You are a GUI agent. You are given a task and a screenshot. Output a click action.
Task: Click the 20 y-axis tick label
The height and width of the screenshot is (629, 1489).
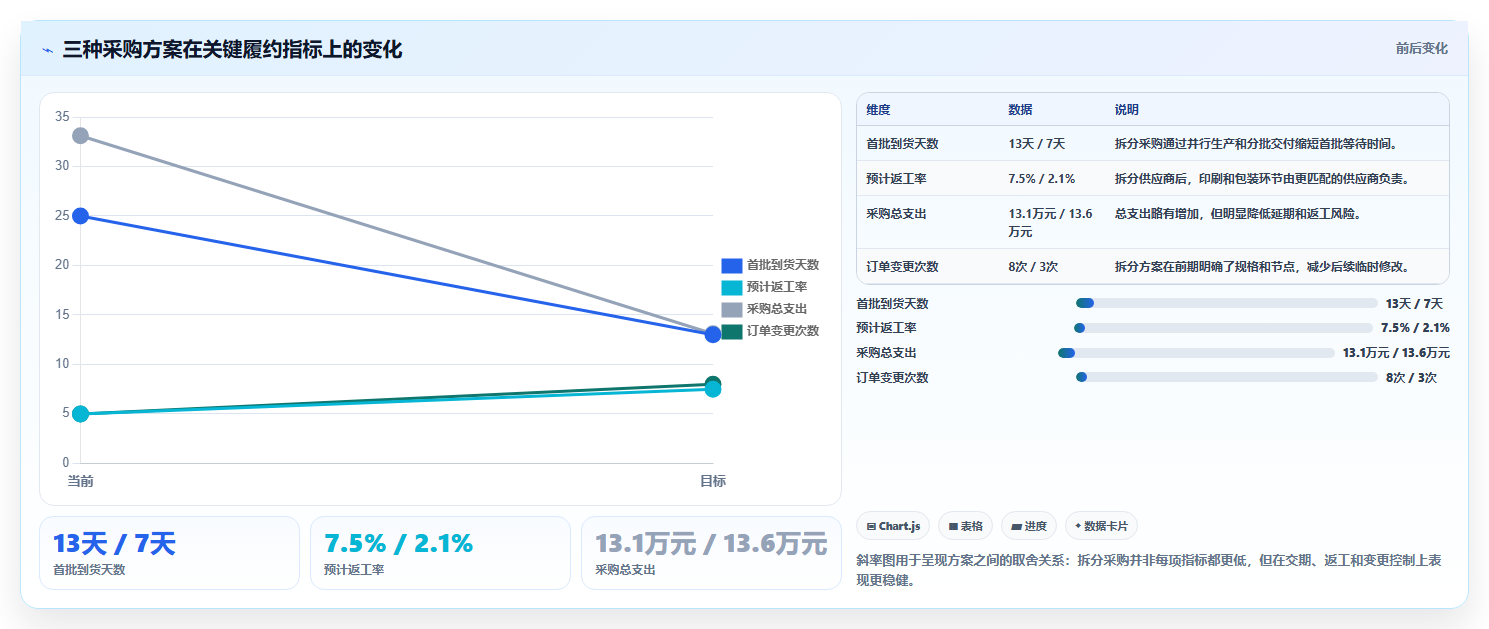click(x=62, y=265)
